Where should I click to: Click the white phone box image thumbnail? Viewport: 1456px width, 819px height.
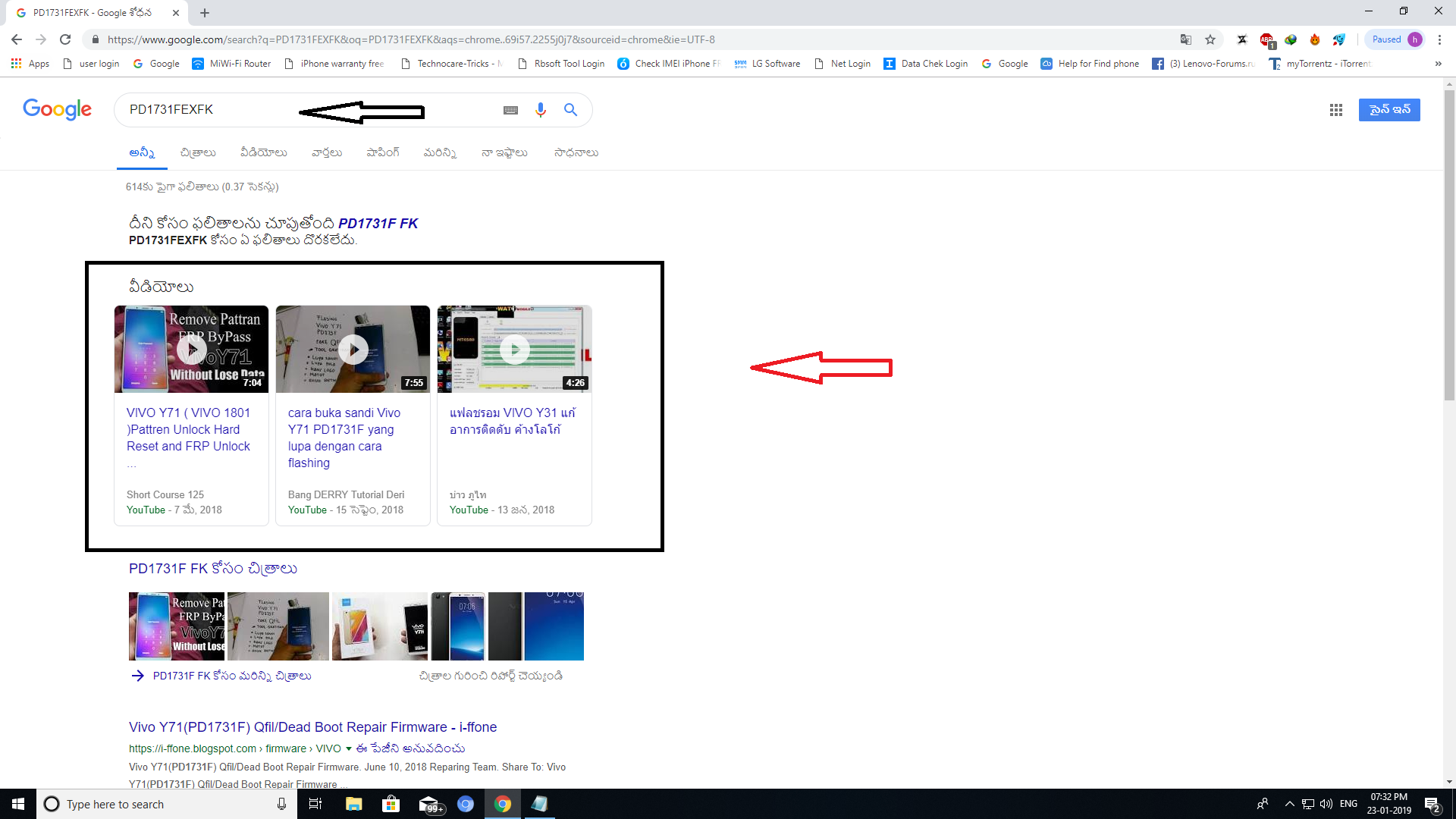(380, 626)
